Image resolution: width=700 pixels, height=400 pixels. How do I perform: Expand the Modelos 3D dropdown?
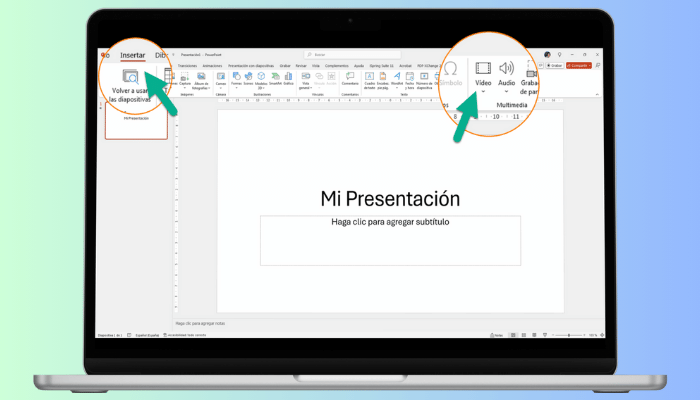(264, 88)
